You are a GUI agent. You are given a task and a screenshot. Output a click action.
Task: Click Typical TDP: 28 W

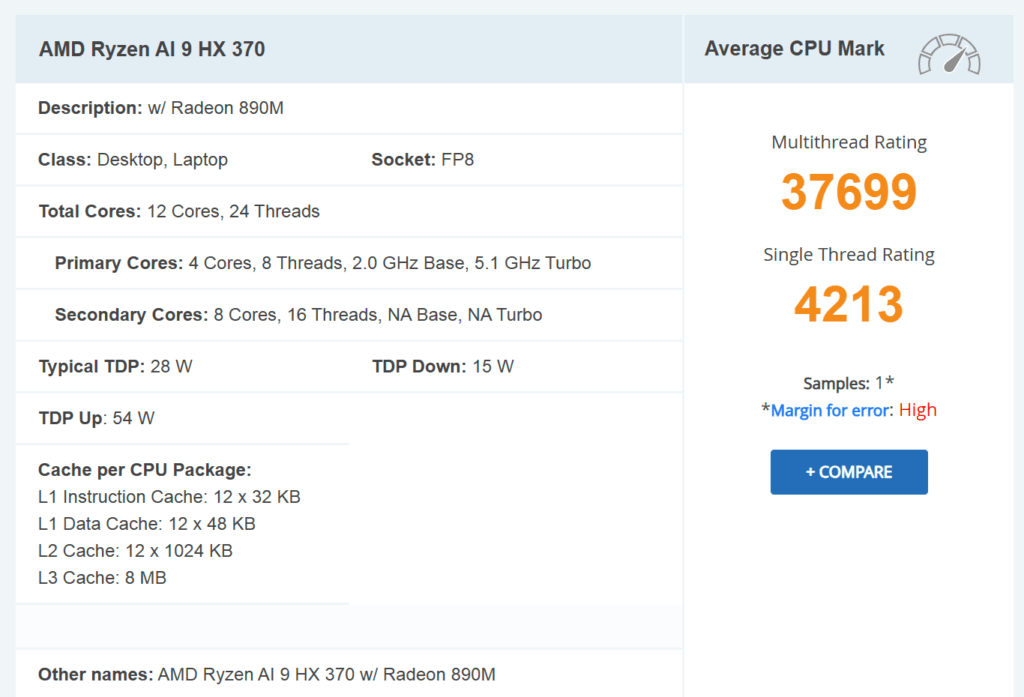pos(115,366)
